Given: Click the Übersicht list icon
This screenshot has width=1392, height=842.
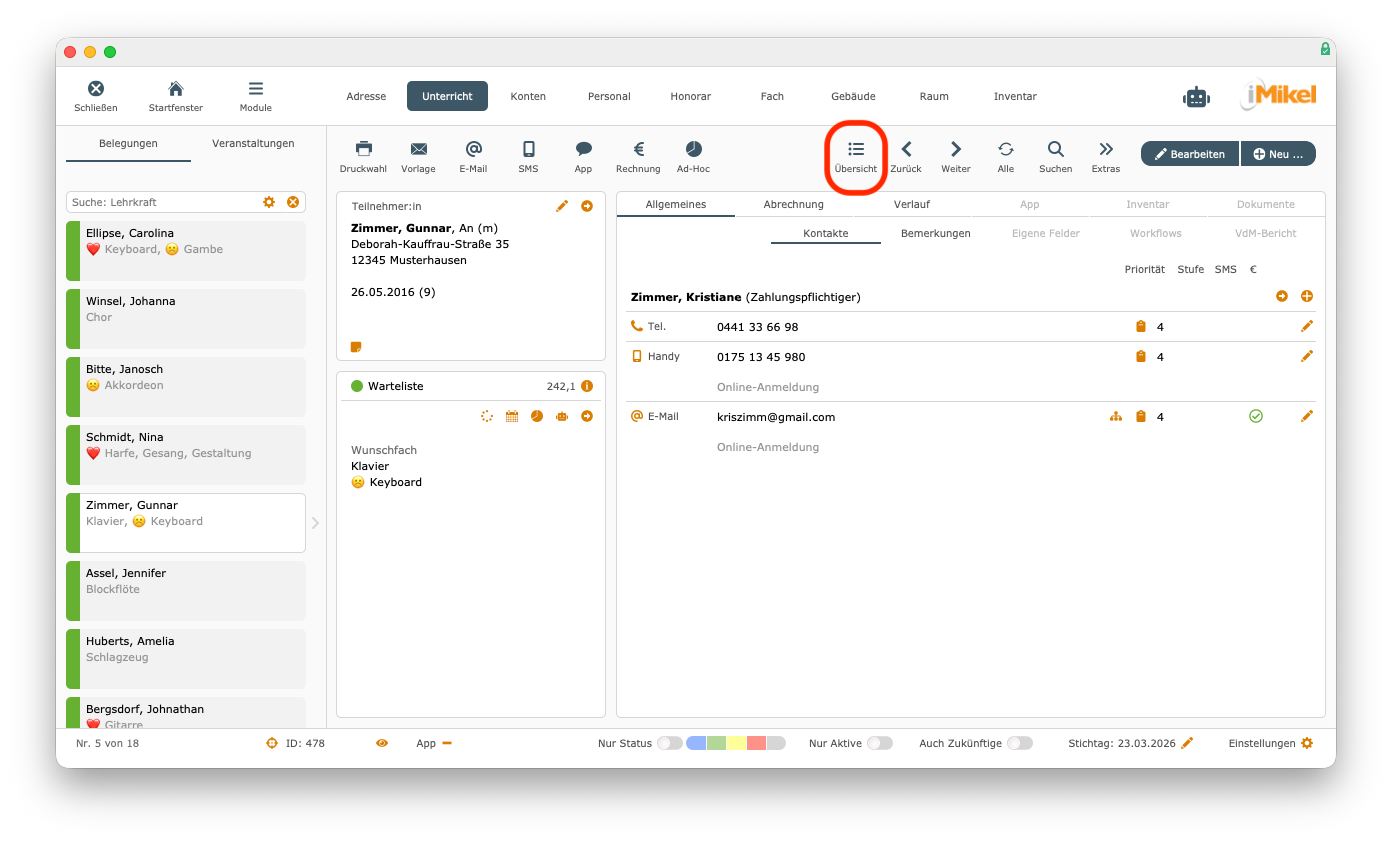Looking at the screenshot, I should 855,156.
